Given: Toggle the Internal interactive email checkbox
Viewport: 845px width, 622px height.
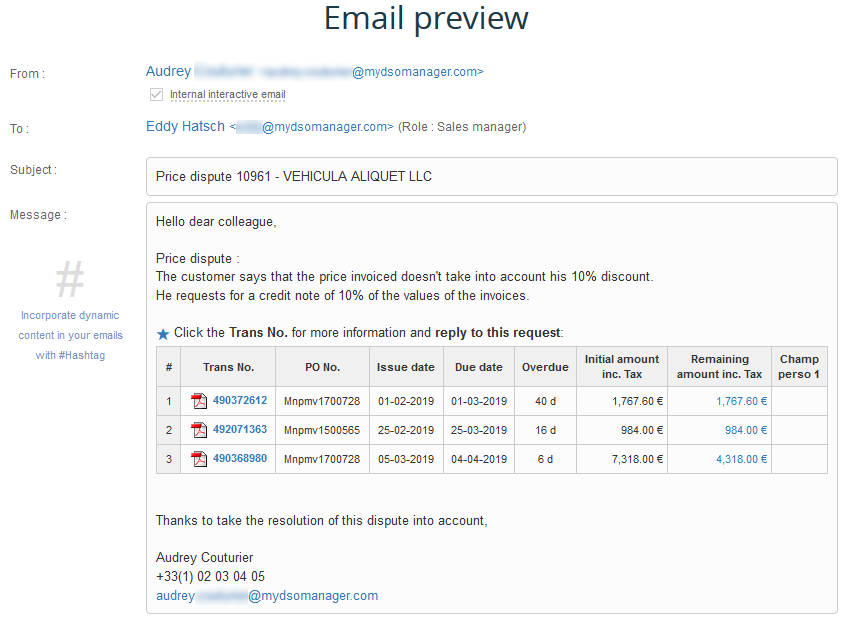Looking at the screenshot, I should coord(156,95).
